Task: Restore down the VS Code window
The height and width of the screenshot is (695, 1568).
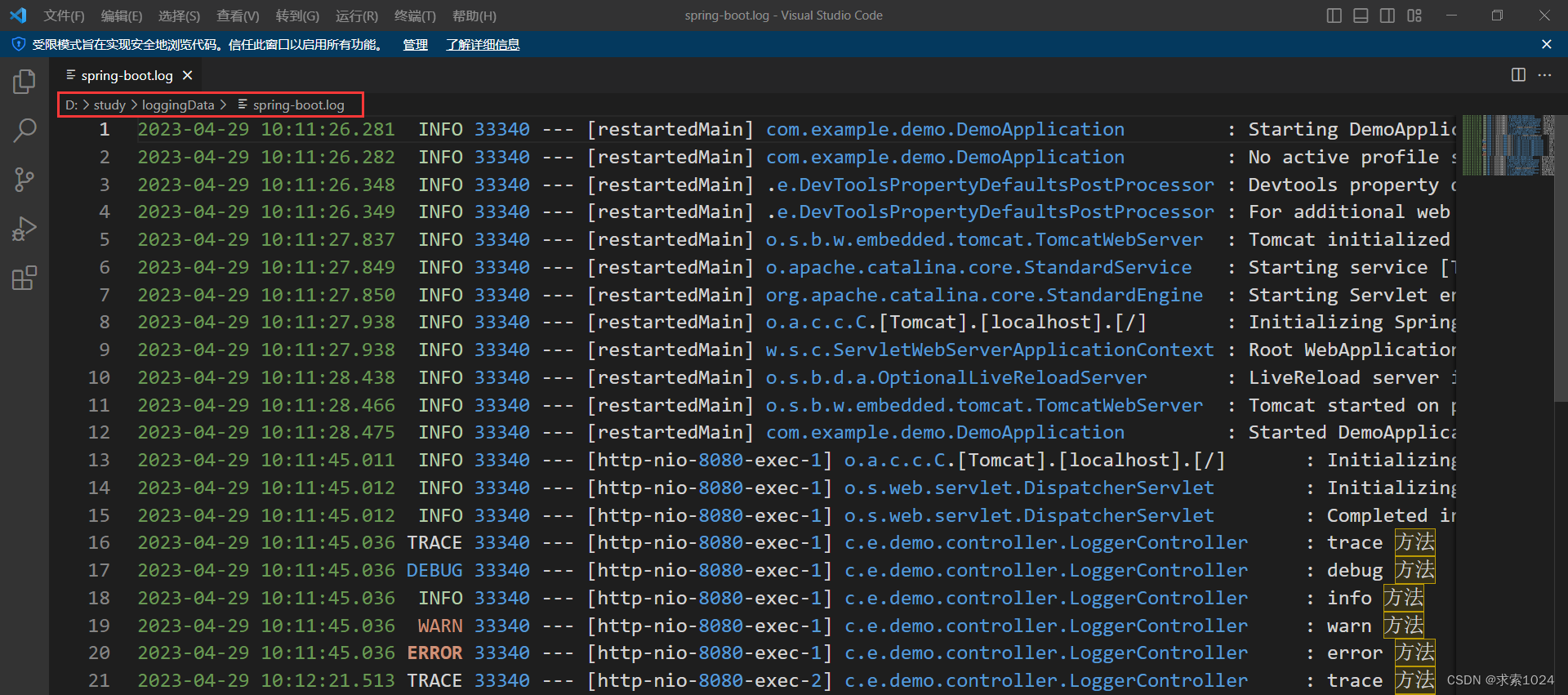Action: [1497, 16]
